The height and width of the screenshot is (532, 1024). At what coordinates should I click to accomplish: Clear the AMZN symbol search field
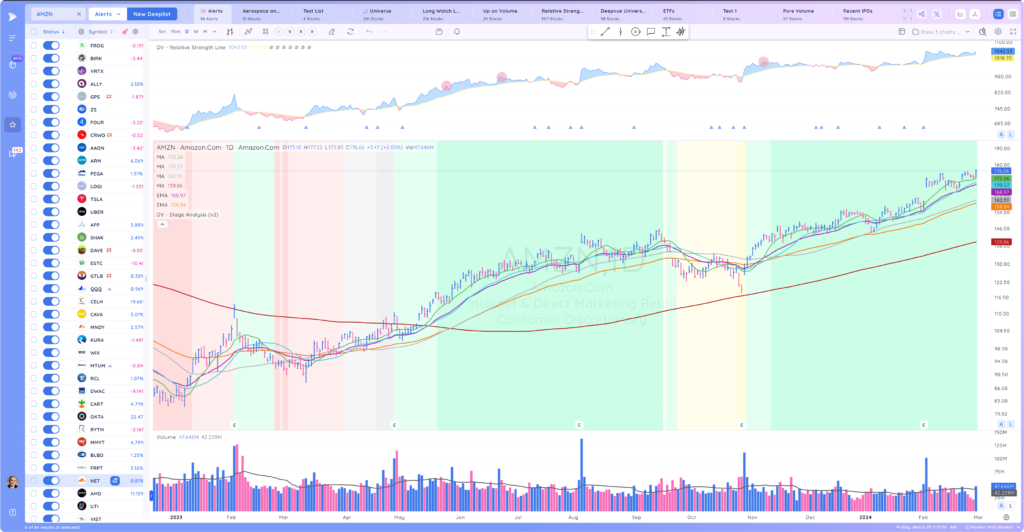click(x=79, y=14)
